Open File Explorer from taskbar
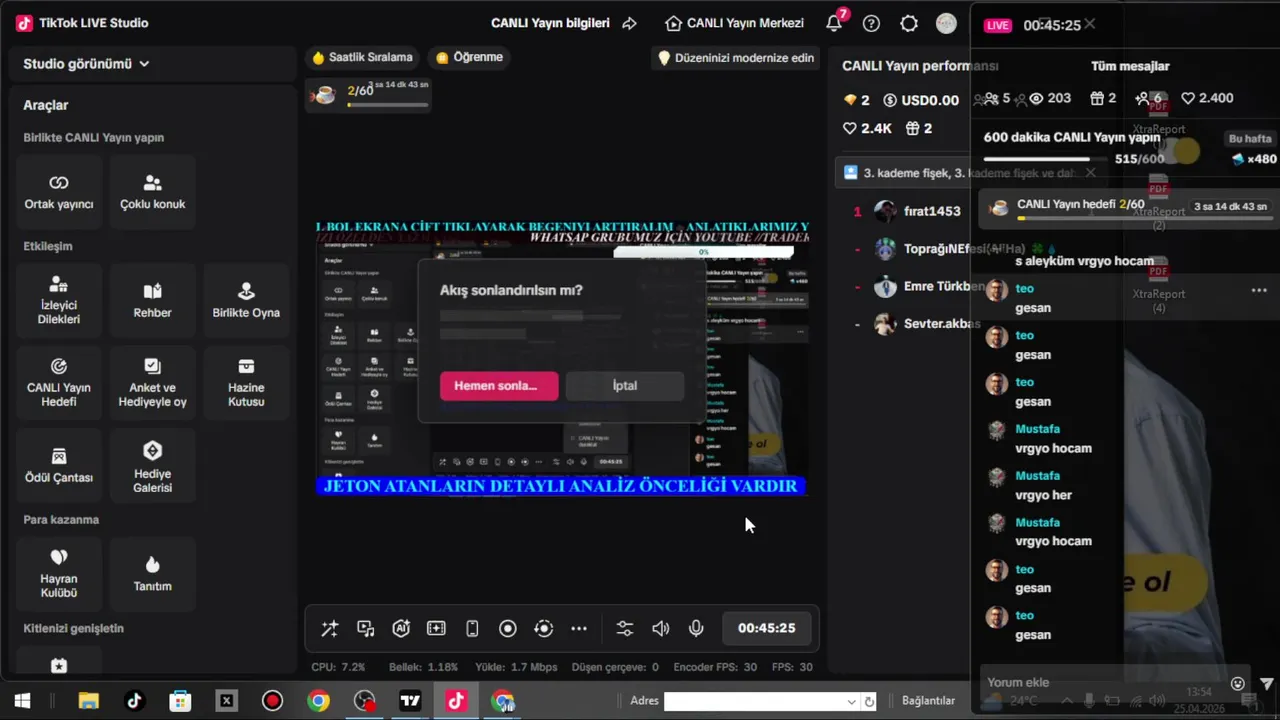This screenshot has width=1280, height=720. coord(88,701)
